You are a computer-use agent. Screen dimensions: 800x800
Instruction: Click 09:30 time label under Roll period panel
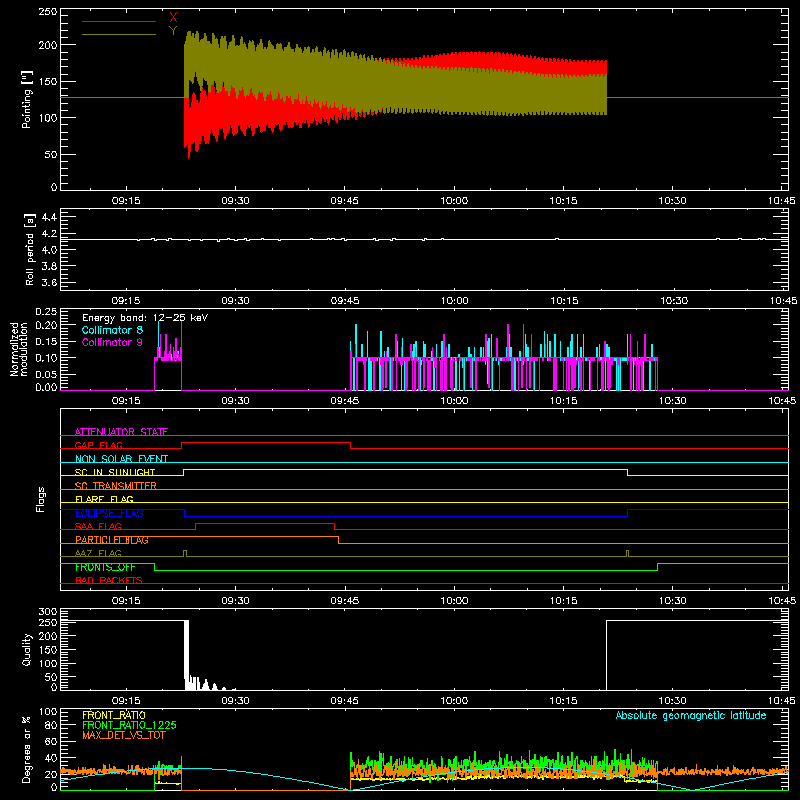coord(236,301)
